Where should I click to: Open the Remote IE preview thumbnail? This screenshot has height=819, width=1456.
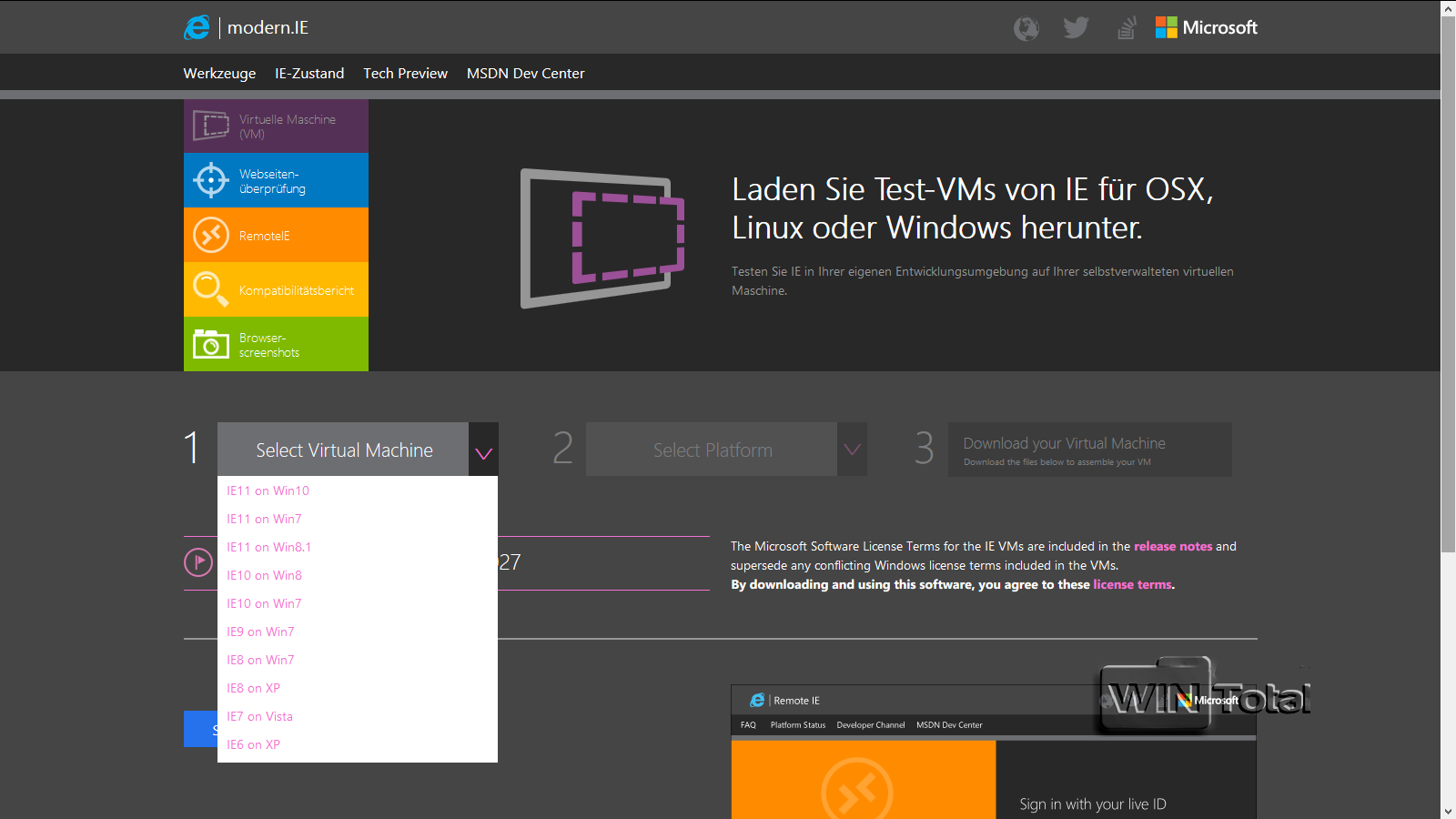tap(994, 752)
